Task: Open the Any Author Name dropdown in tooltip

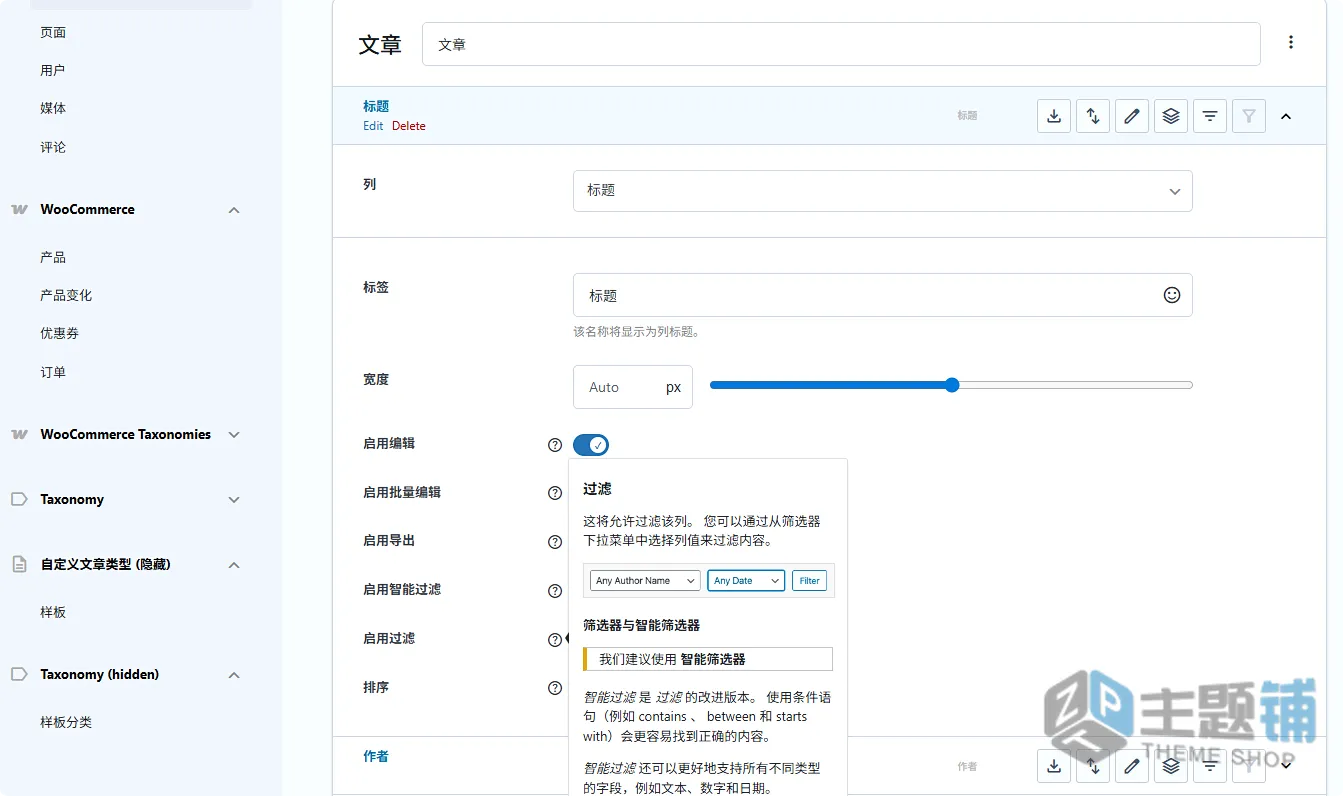Action: (x=645, y=580)
